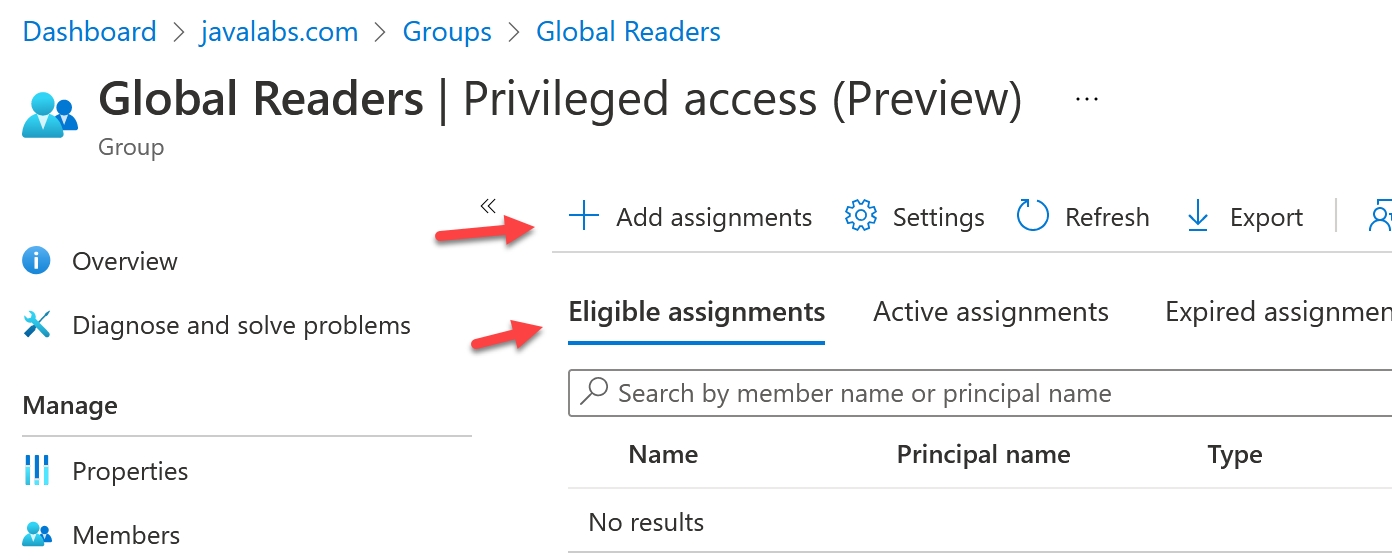Click the Members people icon
This screenshot has width=1392, height=560.
click(36, 534)
